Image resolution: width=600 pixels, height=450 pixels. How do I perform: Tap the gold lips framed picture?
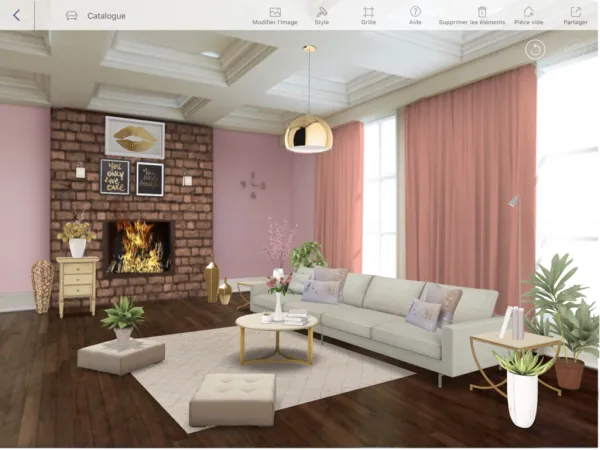(134, 137)
